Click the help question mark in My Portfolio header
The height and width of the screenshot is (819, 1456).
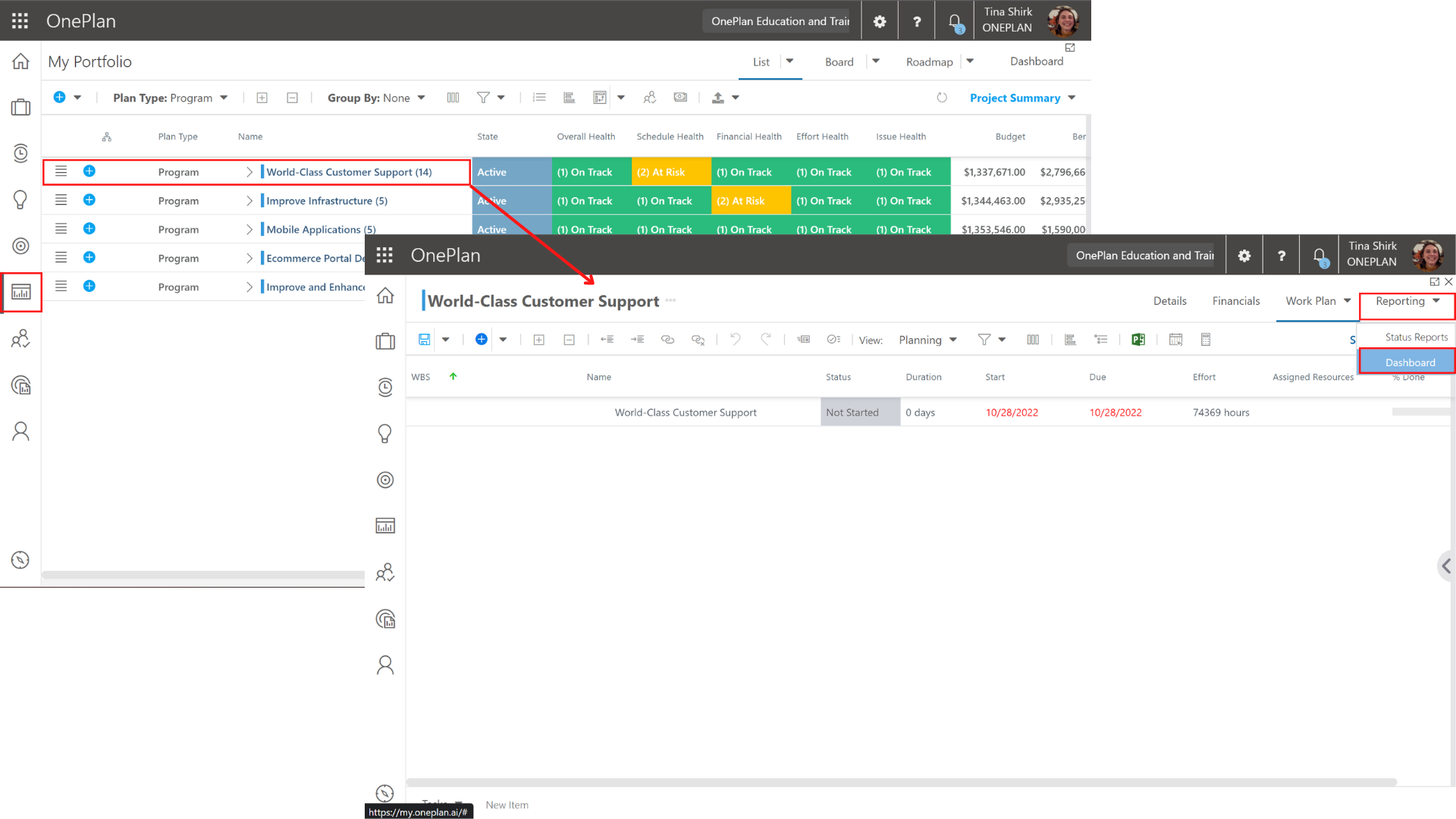pos(917,20)
